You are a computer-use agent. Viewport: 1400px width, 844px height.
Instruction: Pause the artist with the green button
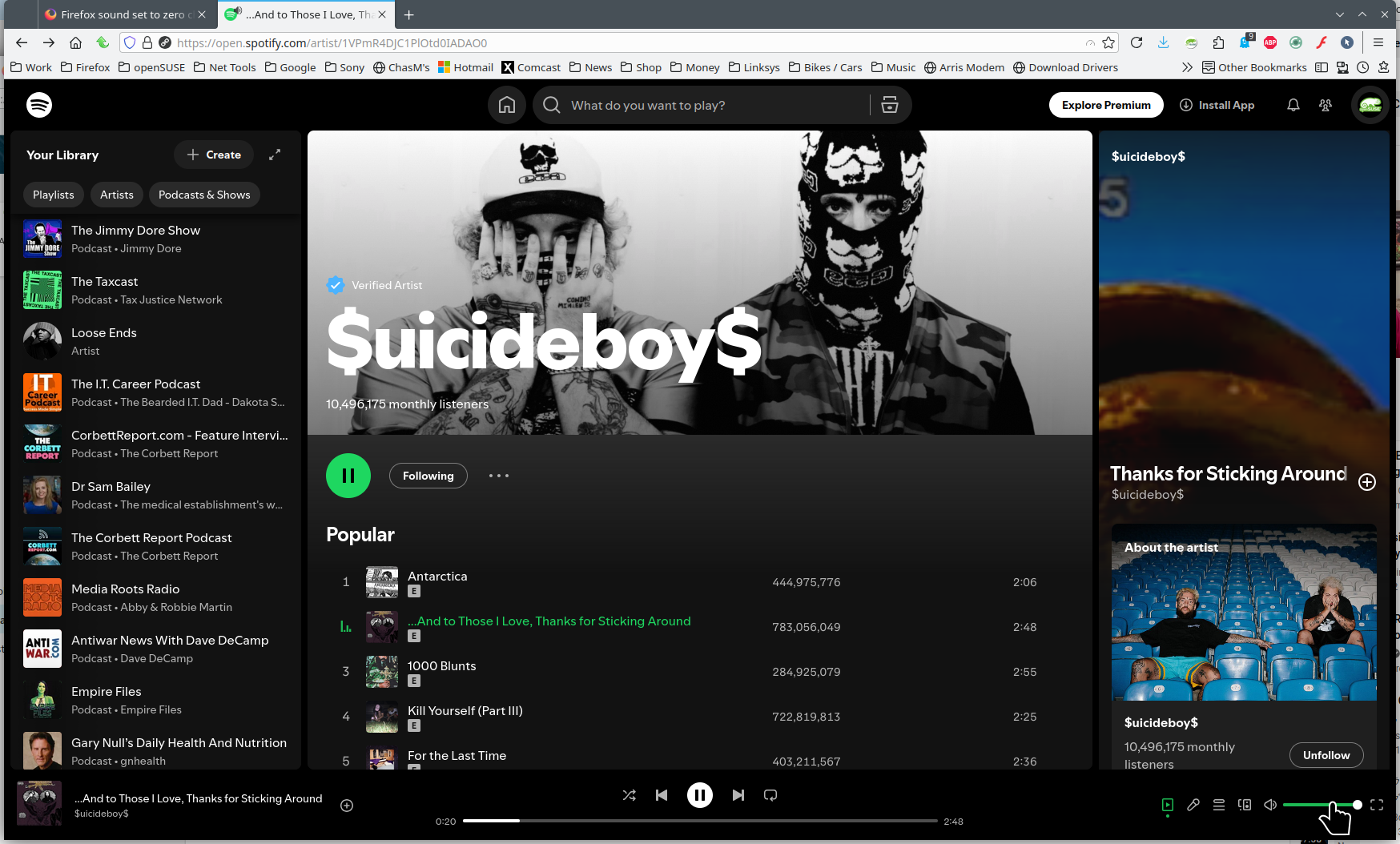pos(348,476)
